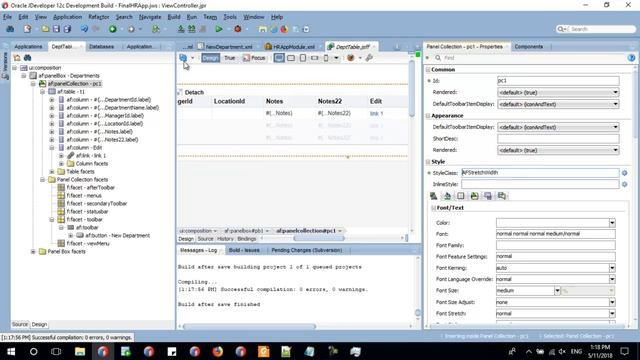Click the af:panelcollection#pc1 breadcrumb
This screenshot has height=360, width=640.
(306, 231)
